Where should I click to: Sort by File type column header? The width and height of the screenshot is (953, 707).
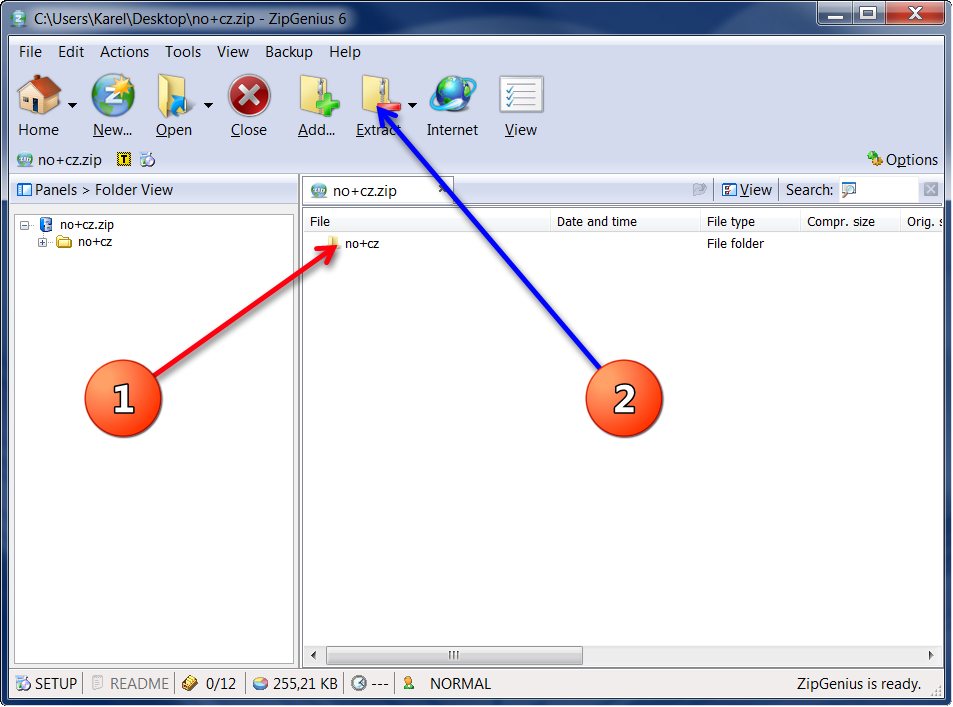[751, 222]
